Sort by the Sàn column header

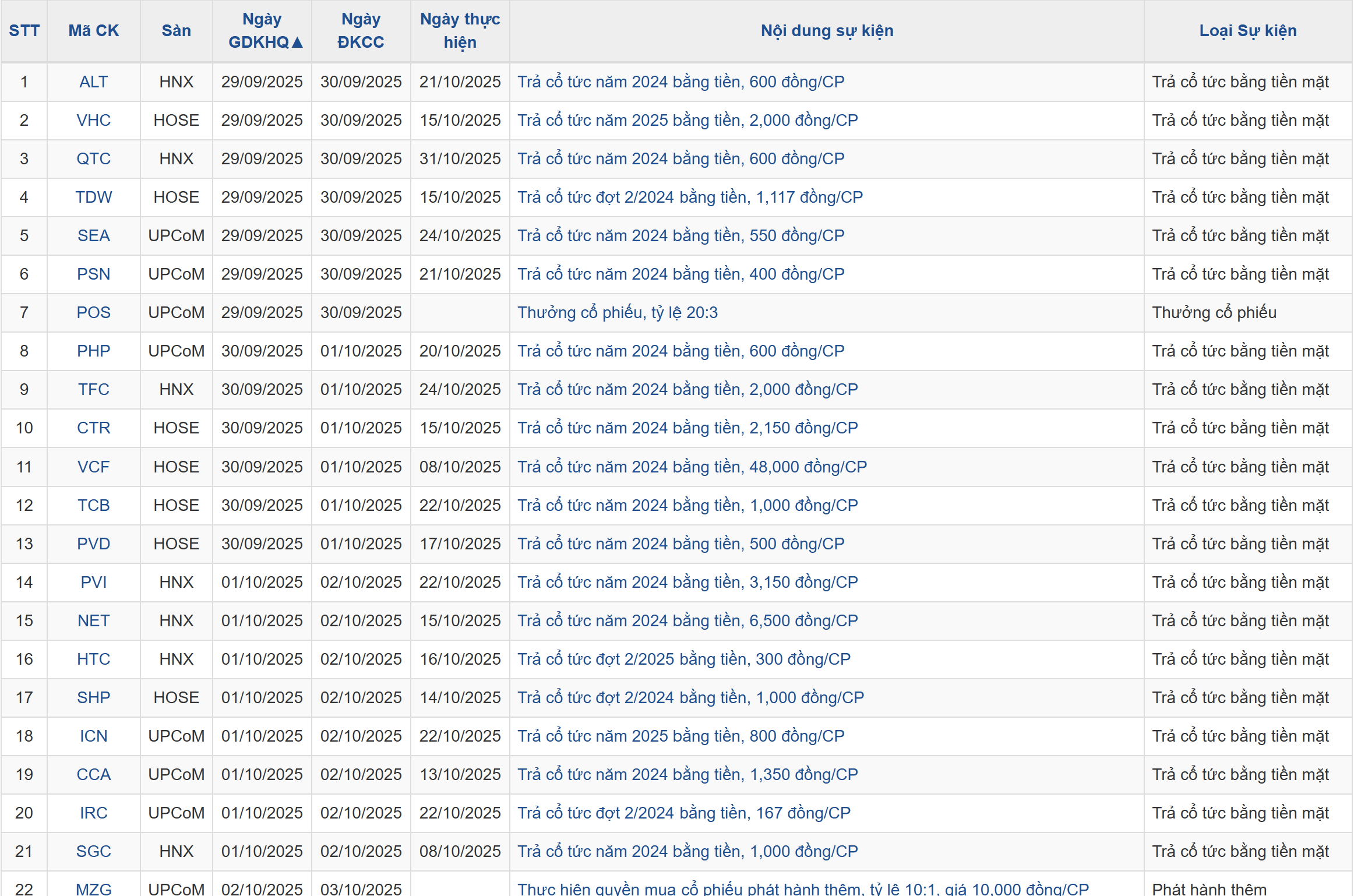click(176, 31)
